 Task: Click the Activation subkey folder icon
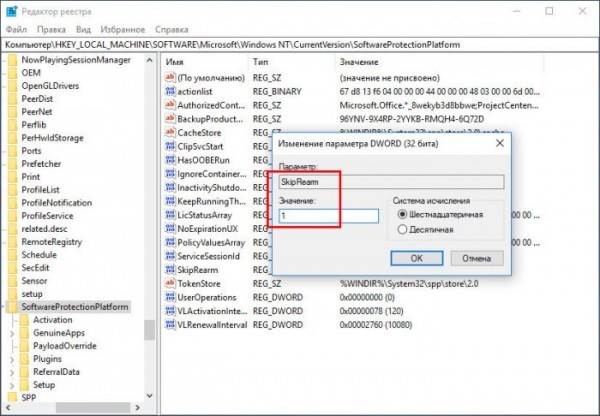click(x=24, y=320)
